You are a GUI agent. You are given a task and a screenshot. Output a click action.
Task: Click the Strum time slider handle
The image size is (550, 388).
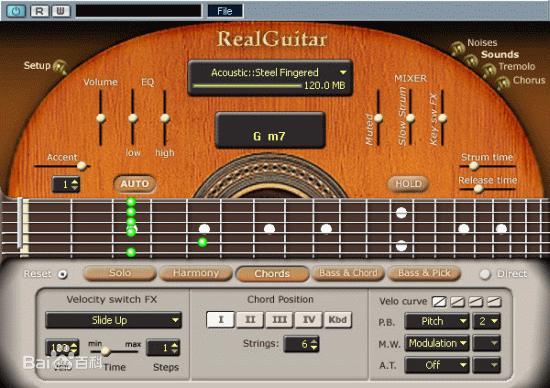(x=474, y=166)
